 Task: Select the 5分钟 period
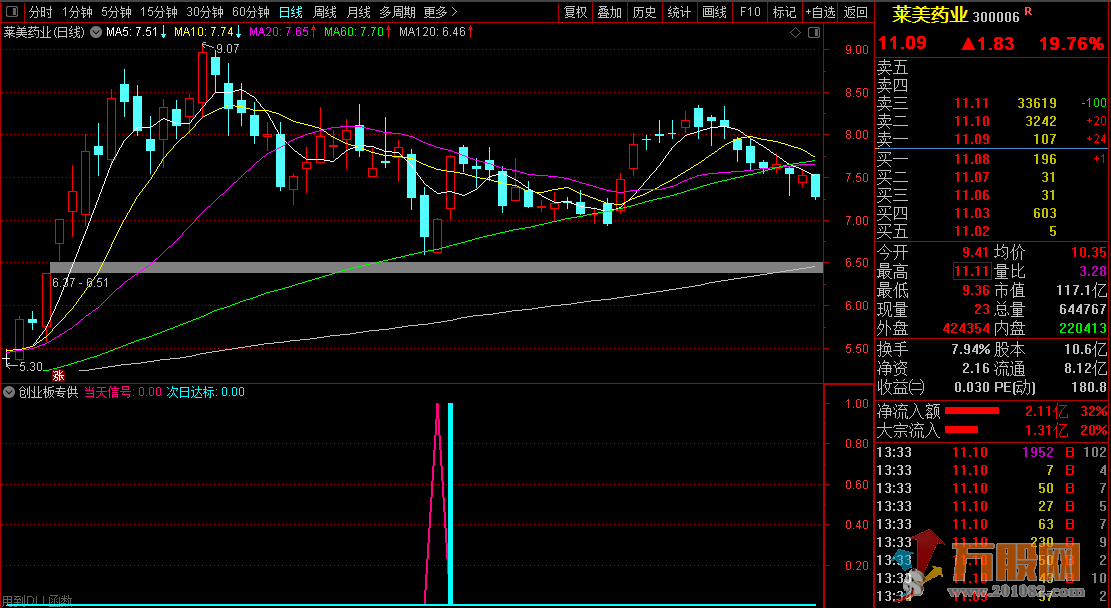click(116, 12)
